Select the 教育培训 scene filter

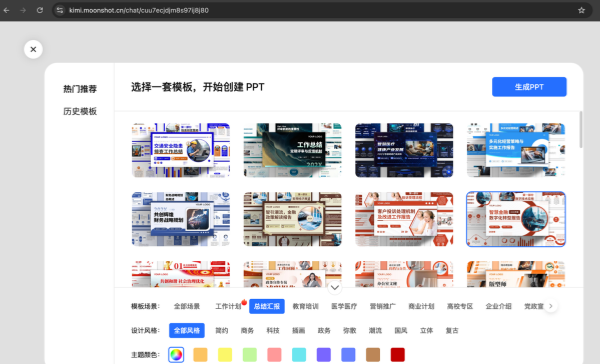point(305,306)
